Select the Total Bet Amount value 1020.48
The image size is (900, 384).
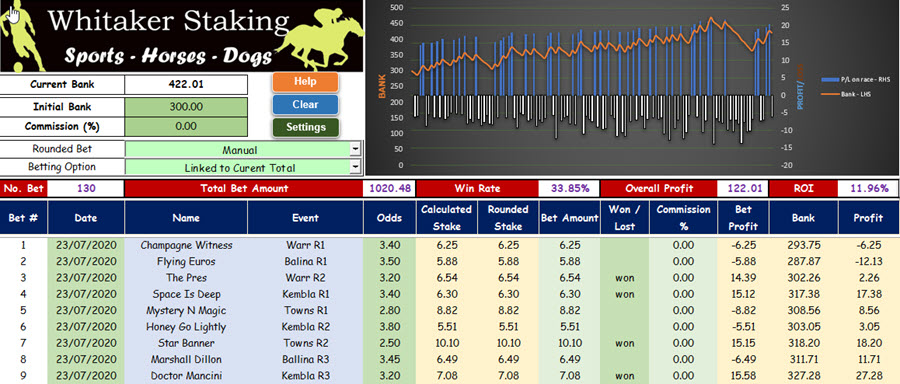tap(390, 188)
